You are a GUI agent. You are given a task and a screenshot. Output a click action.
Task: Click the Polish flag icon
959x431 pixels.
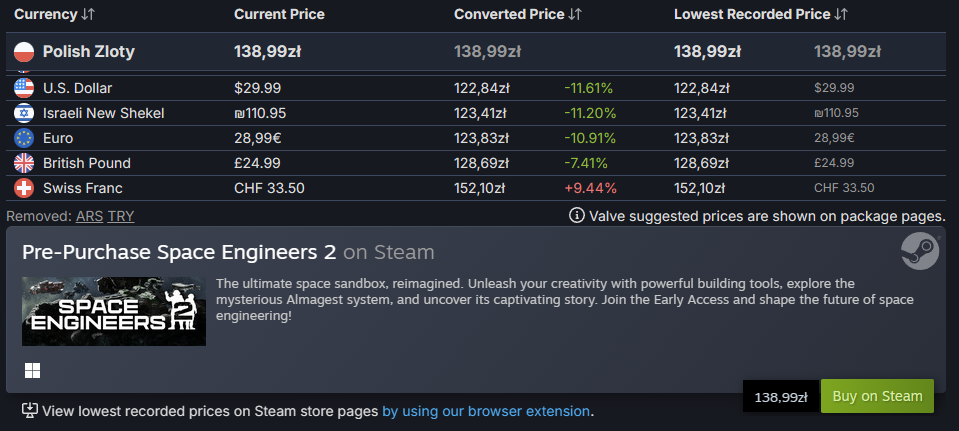[x=24, y=51]
